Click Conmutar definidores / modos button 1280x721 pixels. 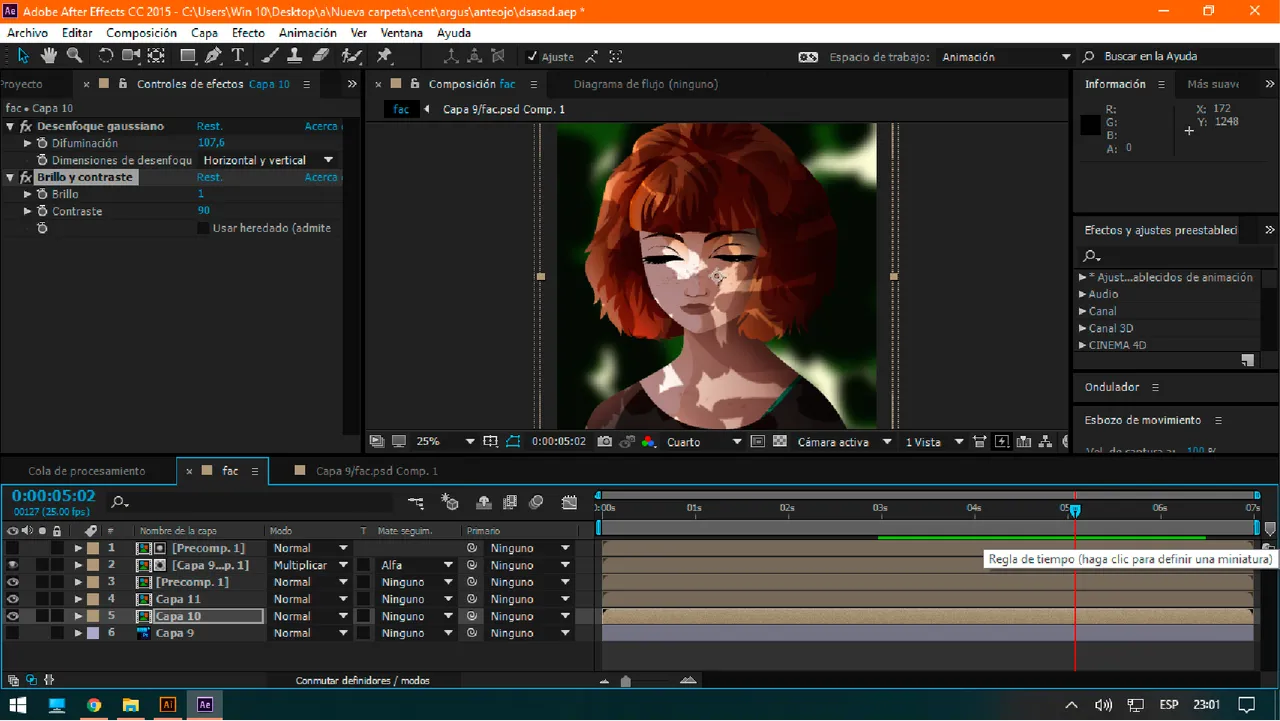[362, 680]
